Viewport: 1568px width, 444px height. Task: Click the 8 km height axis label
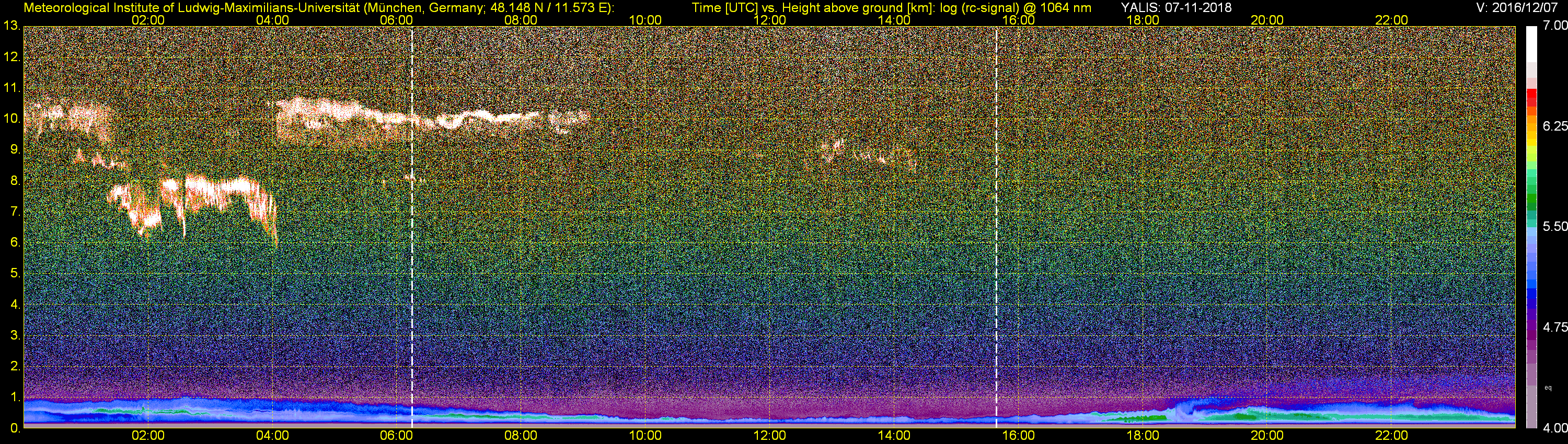[x=15, y=181]
